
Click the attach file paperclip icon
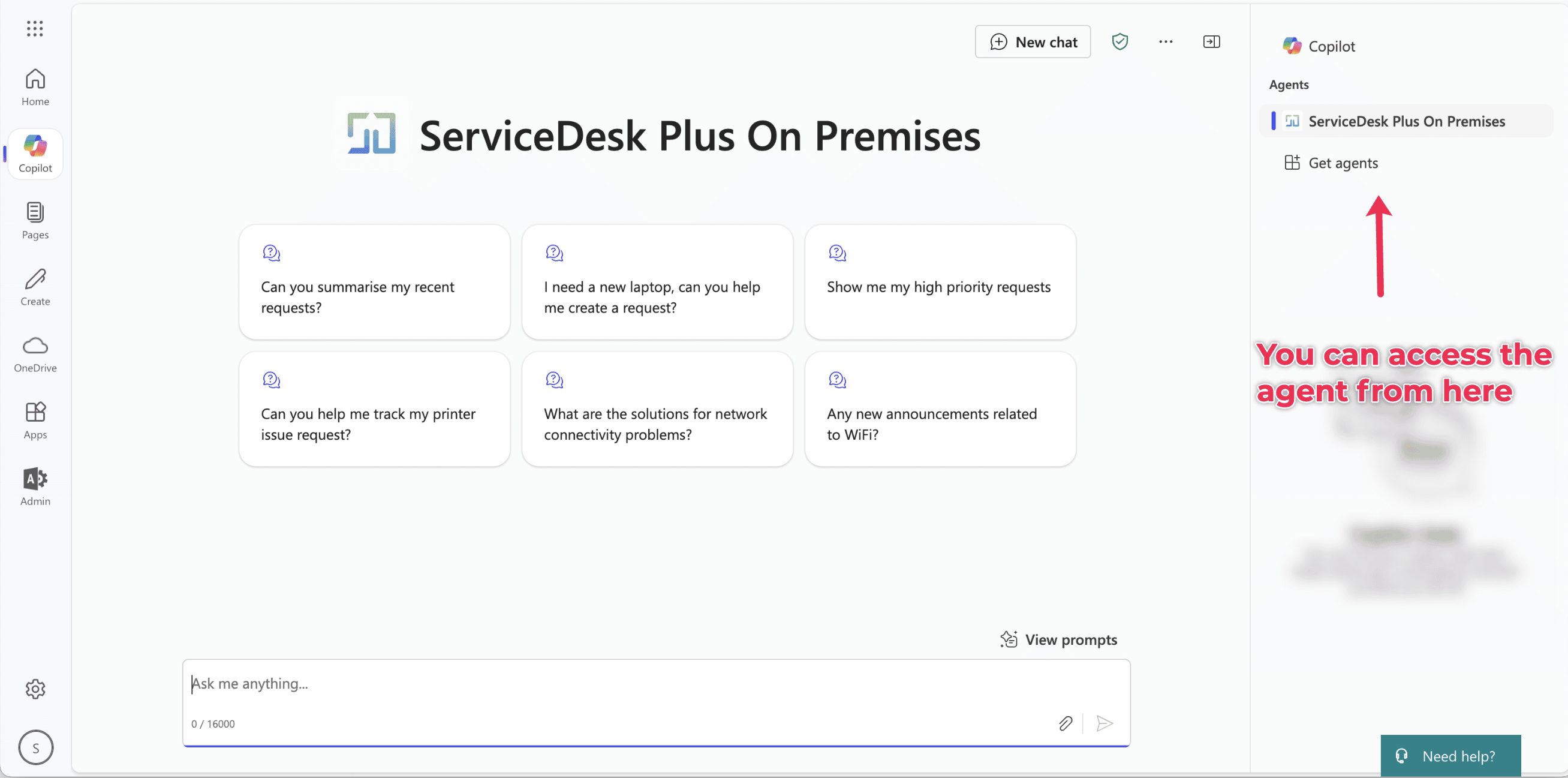click(x=1065, y=723)
